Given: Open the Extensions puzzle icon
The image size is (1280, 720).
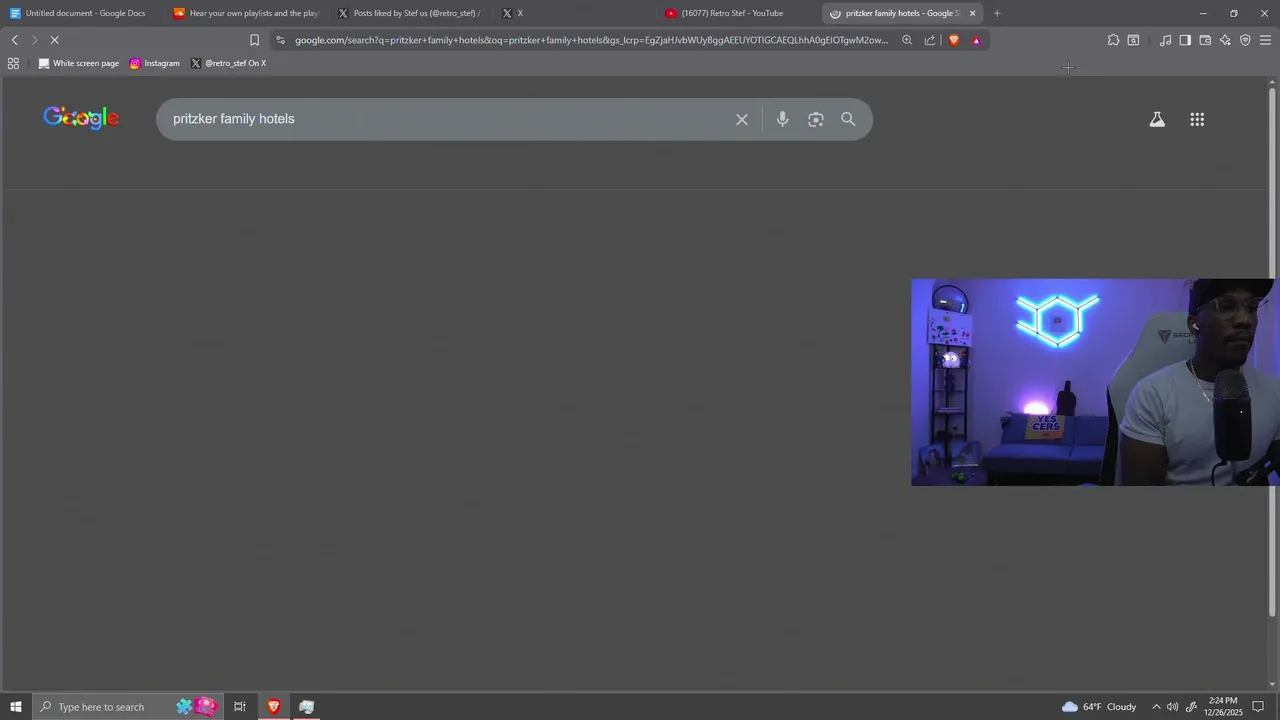Looking at the screenshot, I should point(1113,40).
